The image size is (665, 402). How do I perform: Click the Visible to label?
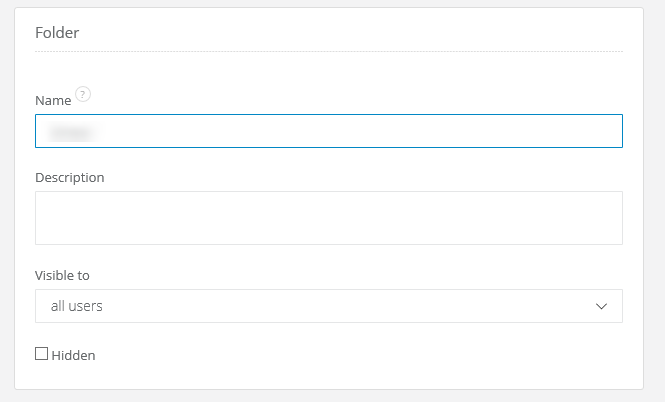(x=63, y=275)
